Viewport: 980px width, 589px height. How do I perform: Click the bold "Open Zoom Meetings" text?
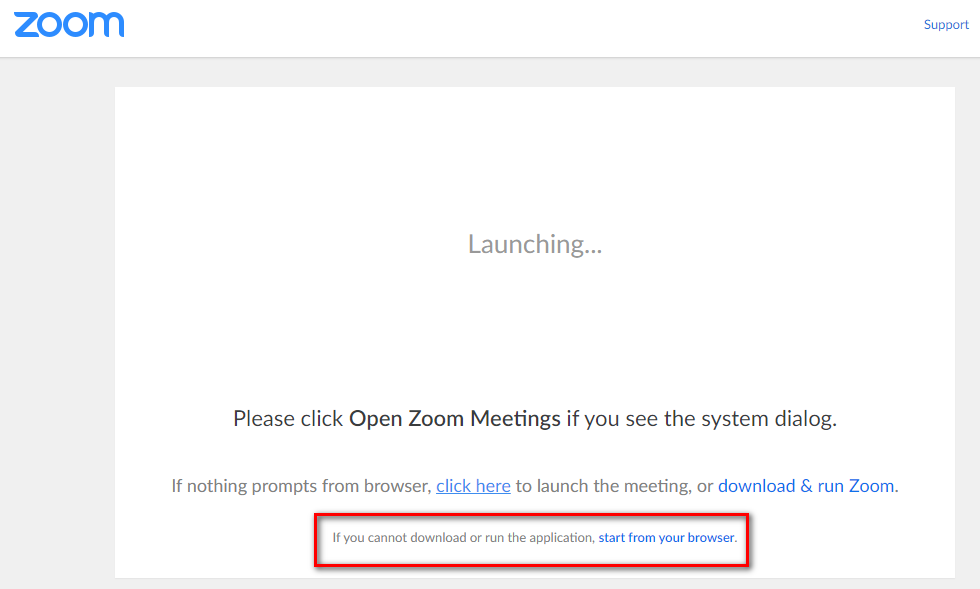[454, 418]
